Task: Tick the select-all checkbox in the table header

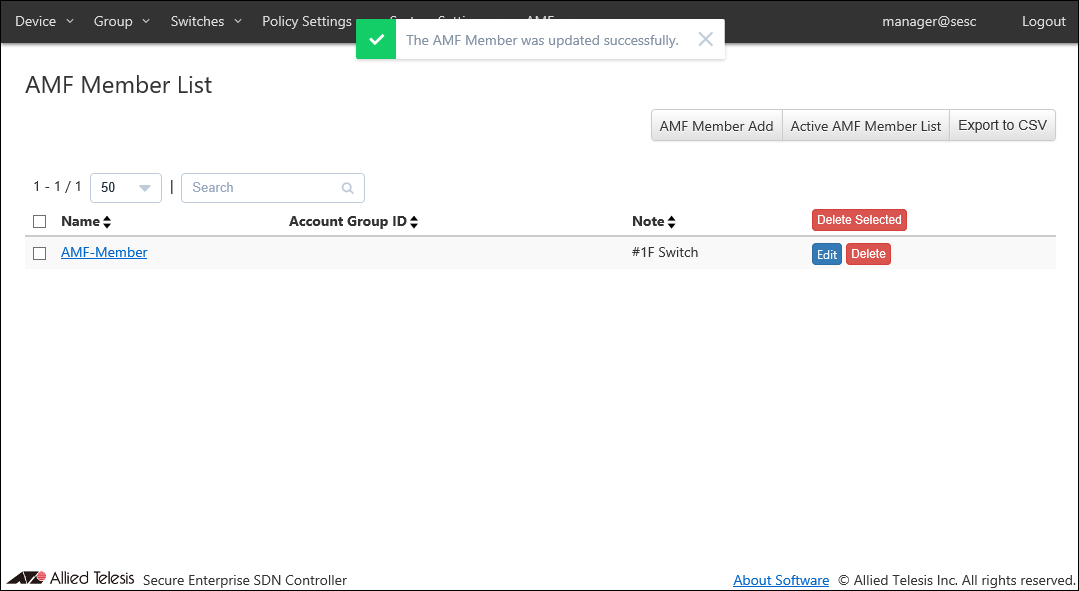Action: [x=40, y=222]
